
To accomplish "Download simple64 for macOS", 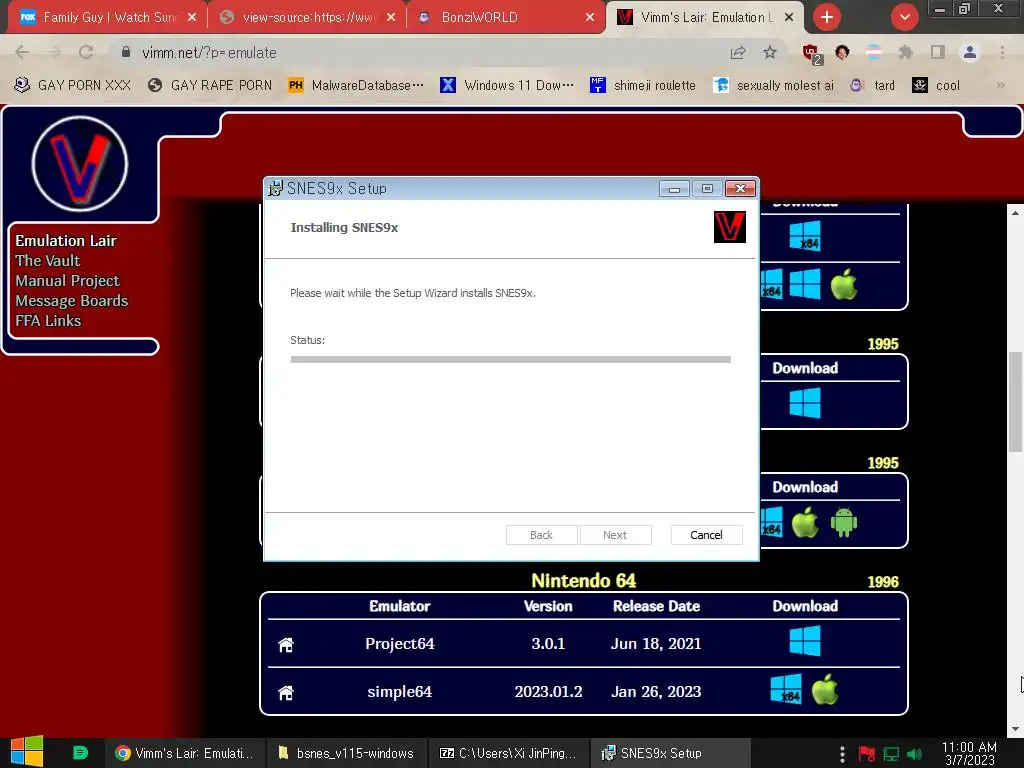I will coord(825,690).
